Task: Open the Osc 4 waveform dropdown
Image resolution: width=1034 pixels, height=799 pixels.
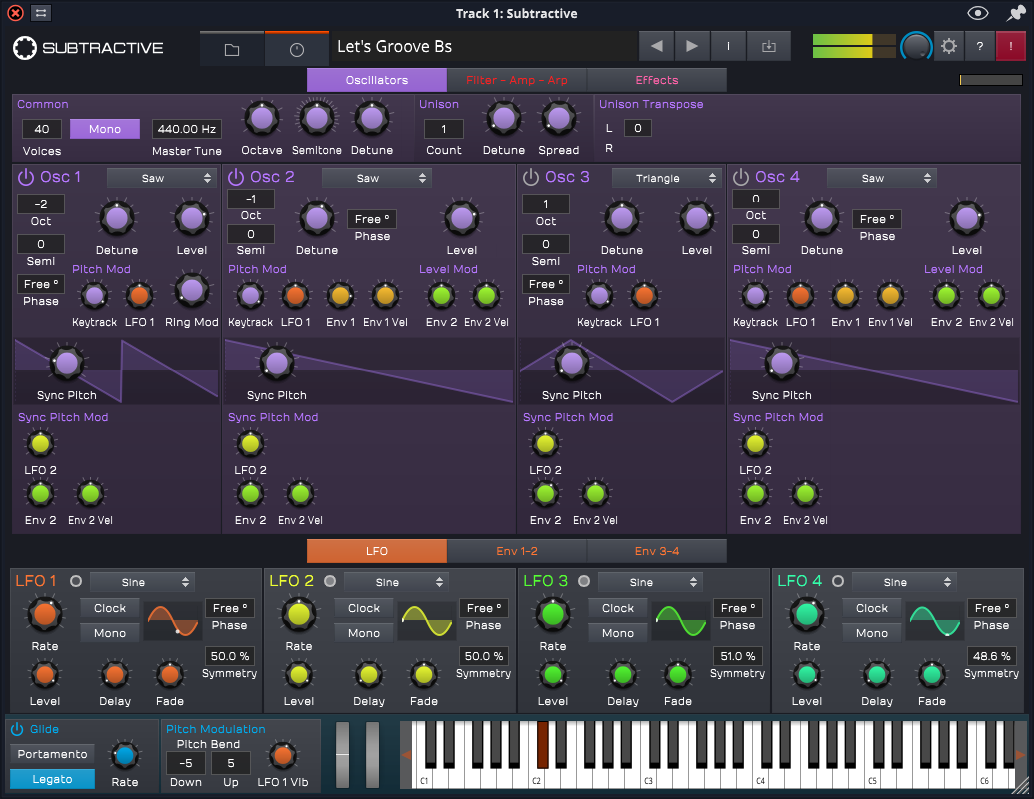Action: (x=882, y=178)
